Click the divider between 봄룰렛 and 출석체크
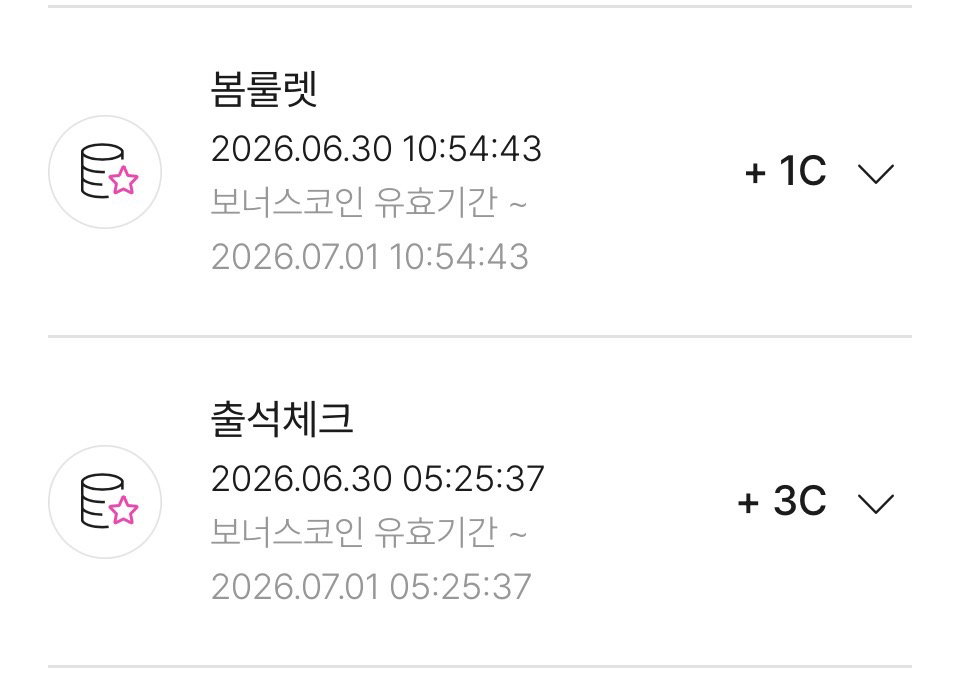 [x=480, y=336]
